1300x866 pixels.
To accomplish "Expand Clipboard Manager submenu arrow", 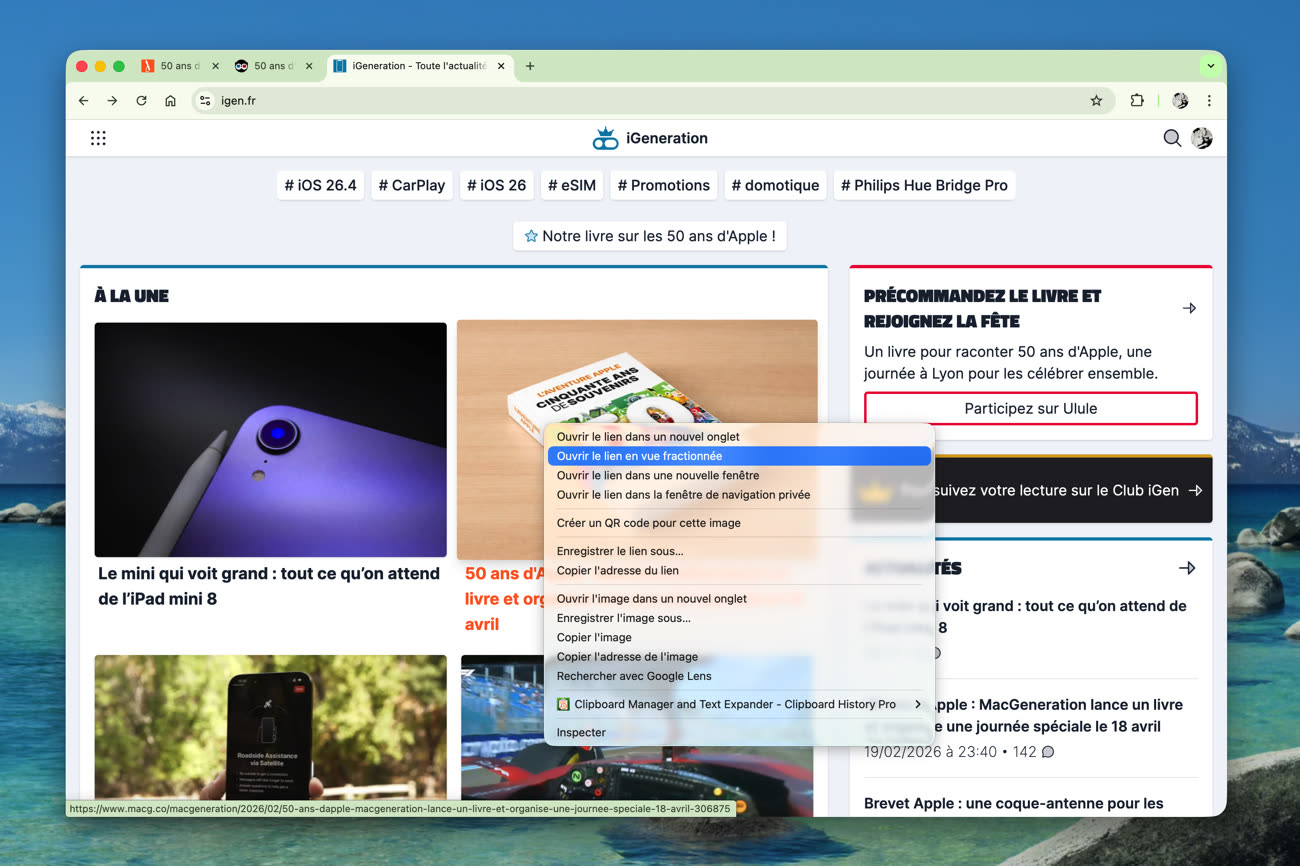I will click(x=917, y=704).
